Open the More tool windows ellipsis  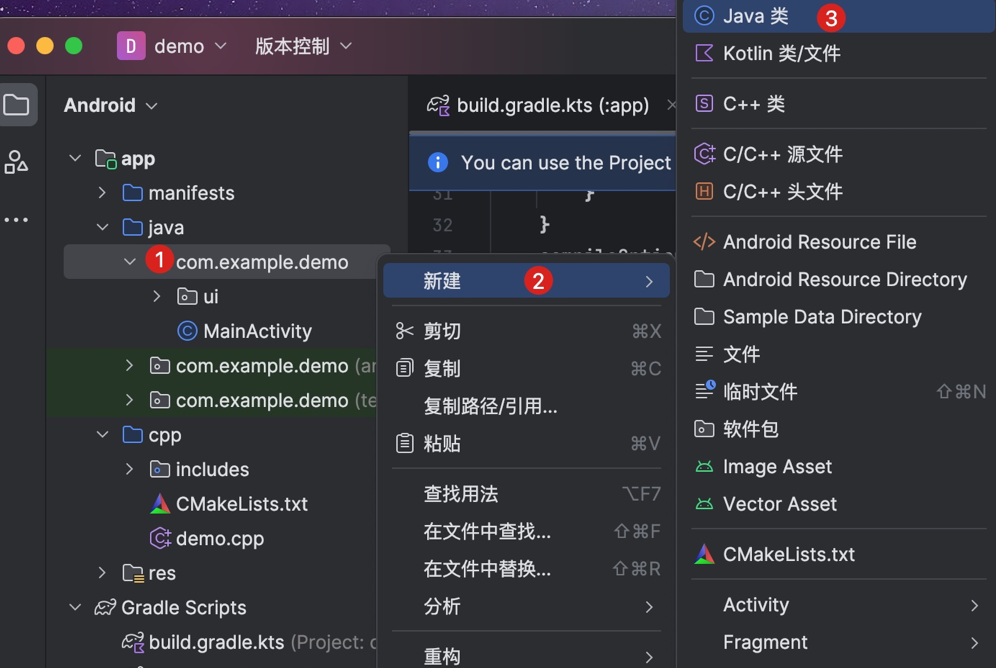point(16,220)
